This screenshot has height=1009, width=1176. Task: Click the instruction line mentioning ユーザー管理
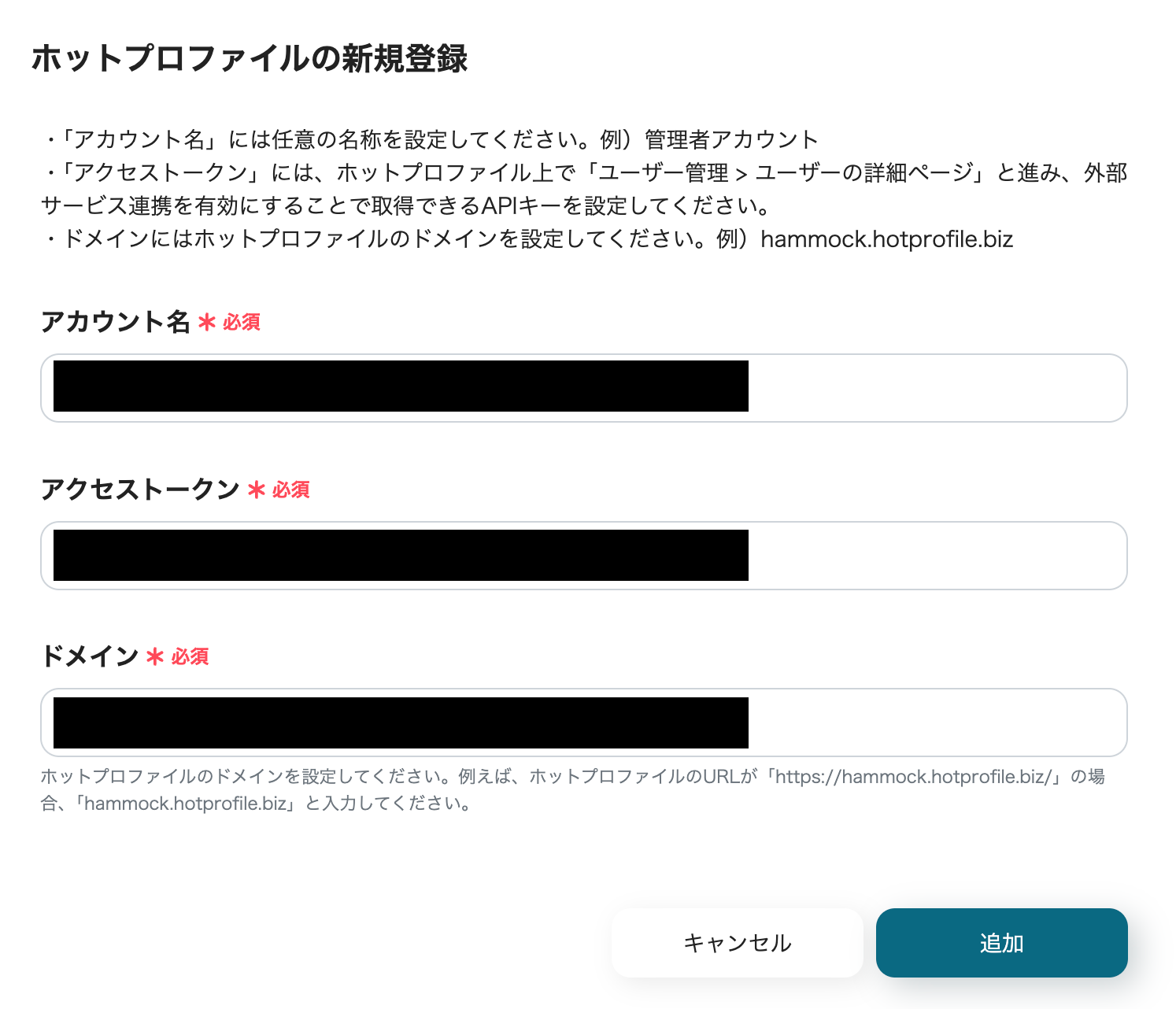[x=584, y=189]
